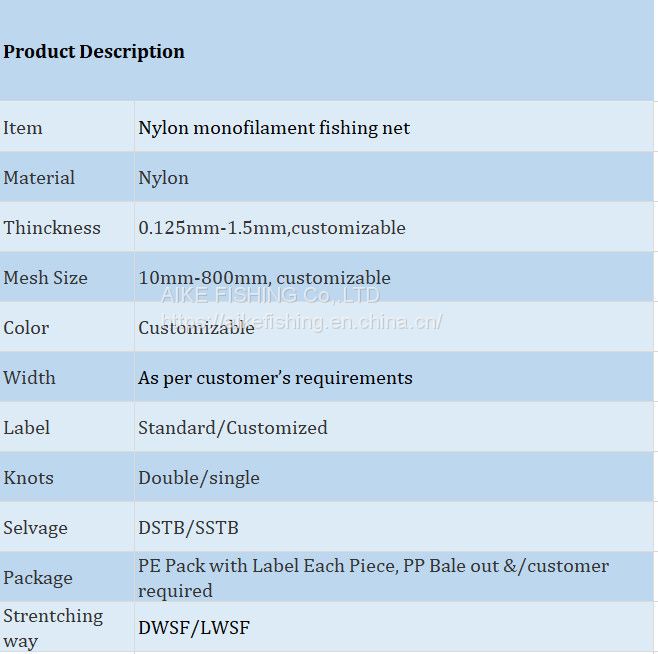Click the Knots row label
Image resolution: width=658 pixels, height=654 pixels.
28,478
